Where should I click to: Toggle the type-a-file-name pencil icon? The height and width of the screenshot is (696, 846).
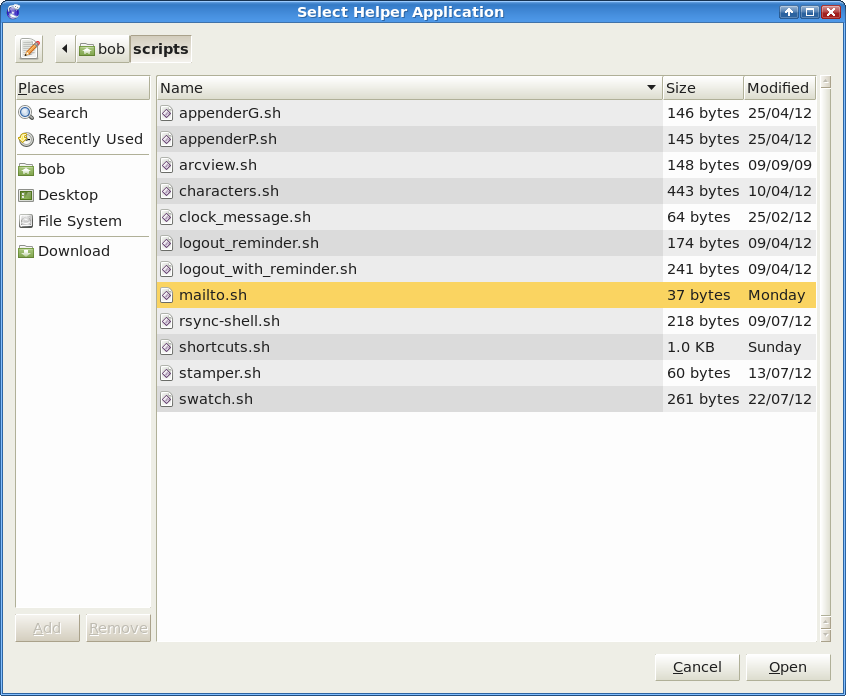29,49
